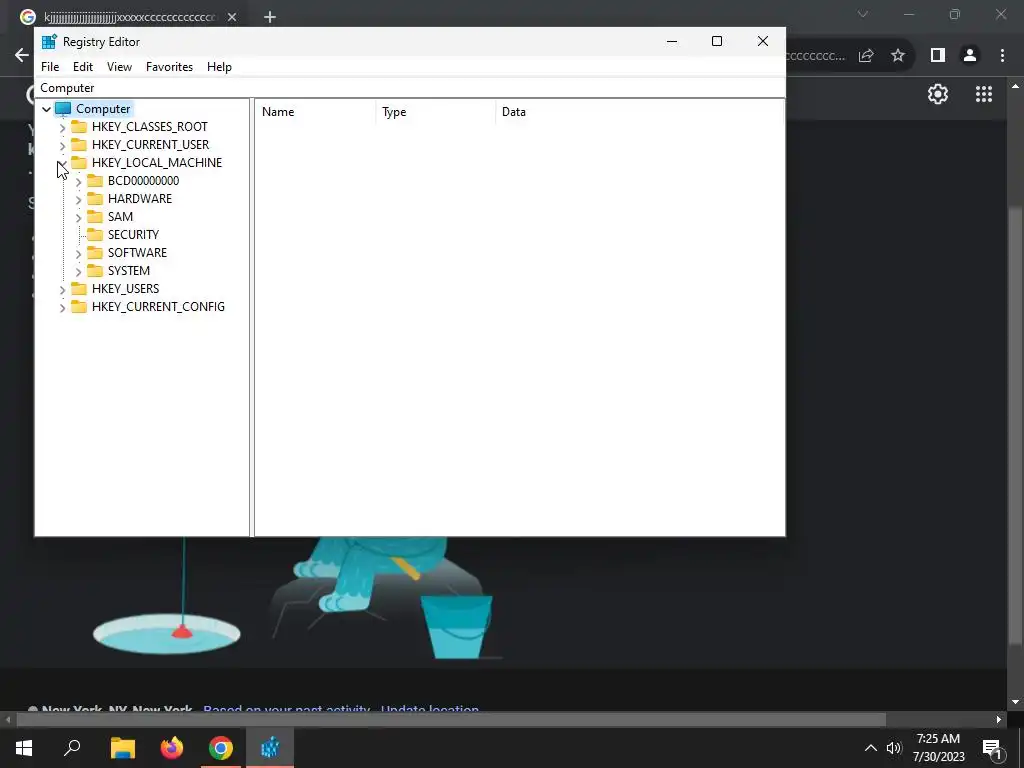The height and width of the screenshot is (768, 1024).
Task: Select the HKEY_CURRENT_CONFIG label
Action: 158,306
